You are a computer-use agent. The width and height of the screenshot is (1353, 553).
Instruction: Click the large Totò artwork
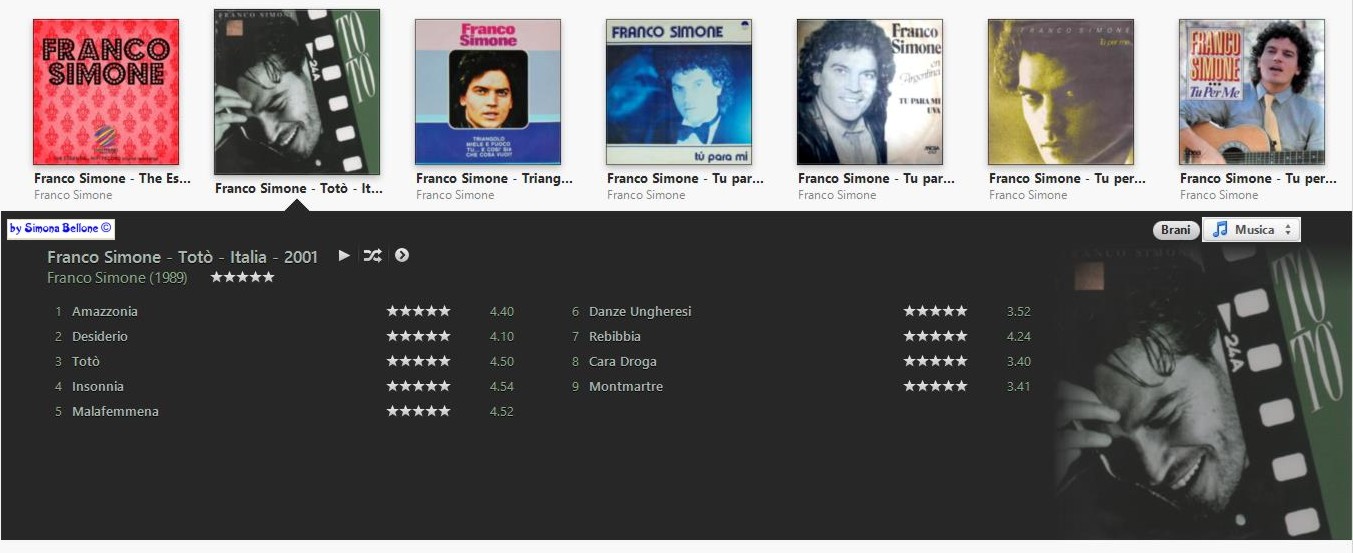(1202, 390)
